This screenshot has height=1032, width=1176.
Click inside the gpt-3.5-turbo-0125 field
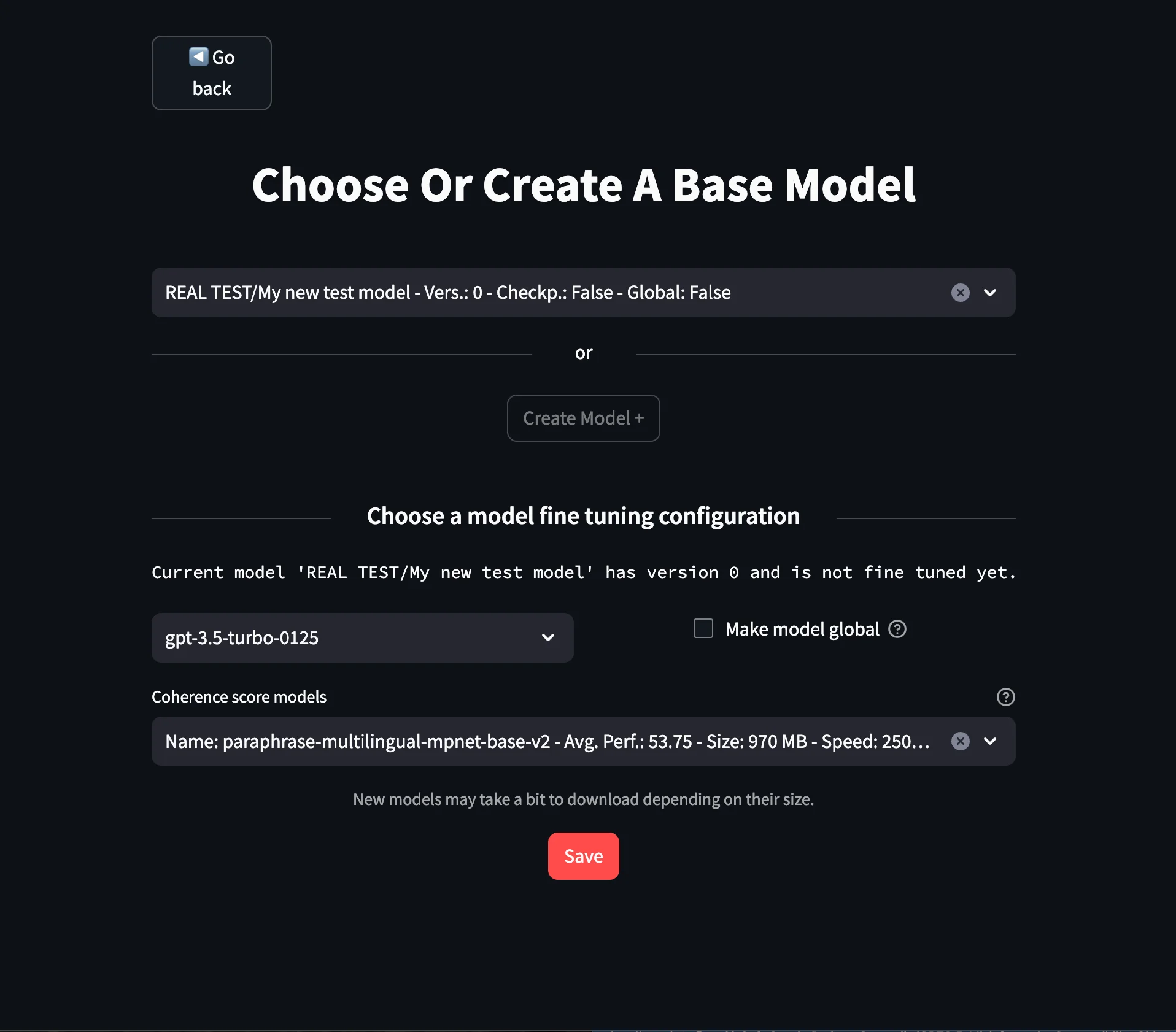click(x=307, y=637)
